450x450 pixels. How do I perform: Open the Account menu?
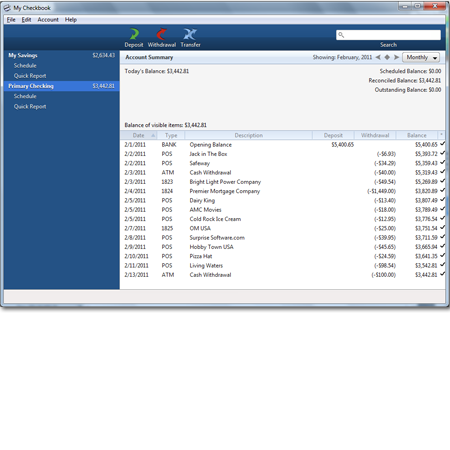(48, 20)
